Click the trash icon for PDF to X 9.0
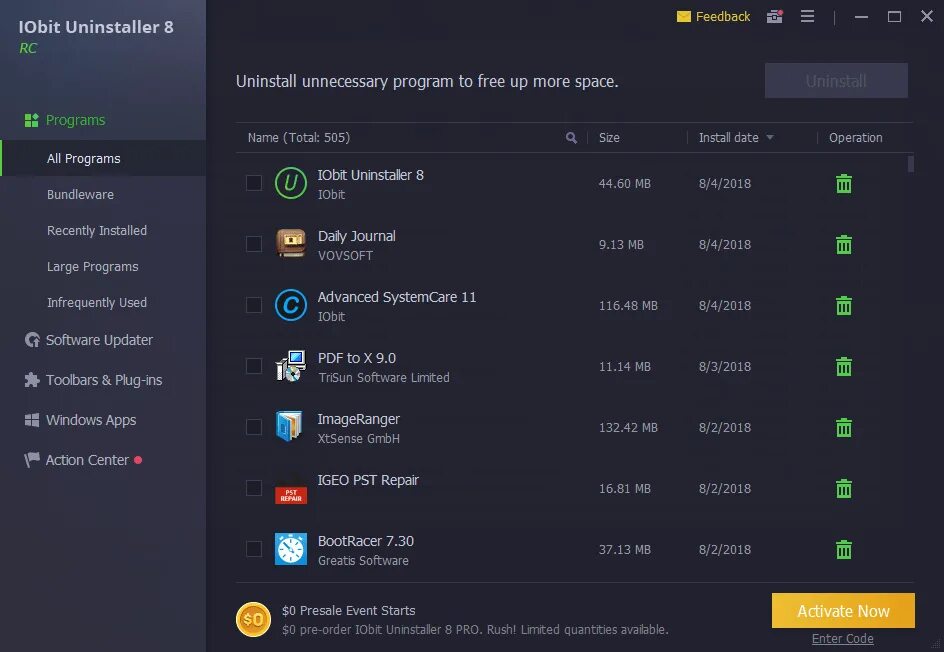Screen dimensions: 944x652 tap(843, 366)
